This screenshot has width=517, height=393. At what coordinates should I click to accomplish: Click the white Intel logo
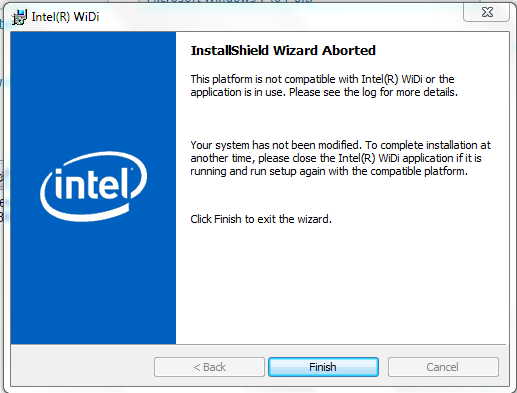(93, 187)
